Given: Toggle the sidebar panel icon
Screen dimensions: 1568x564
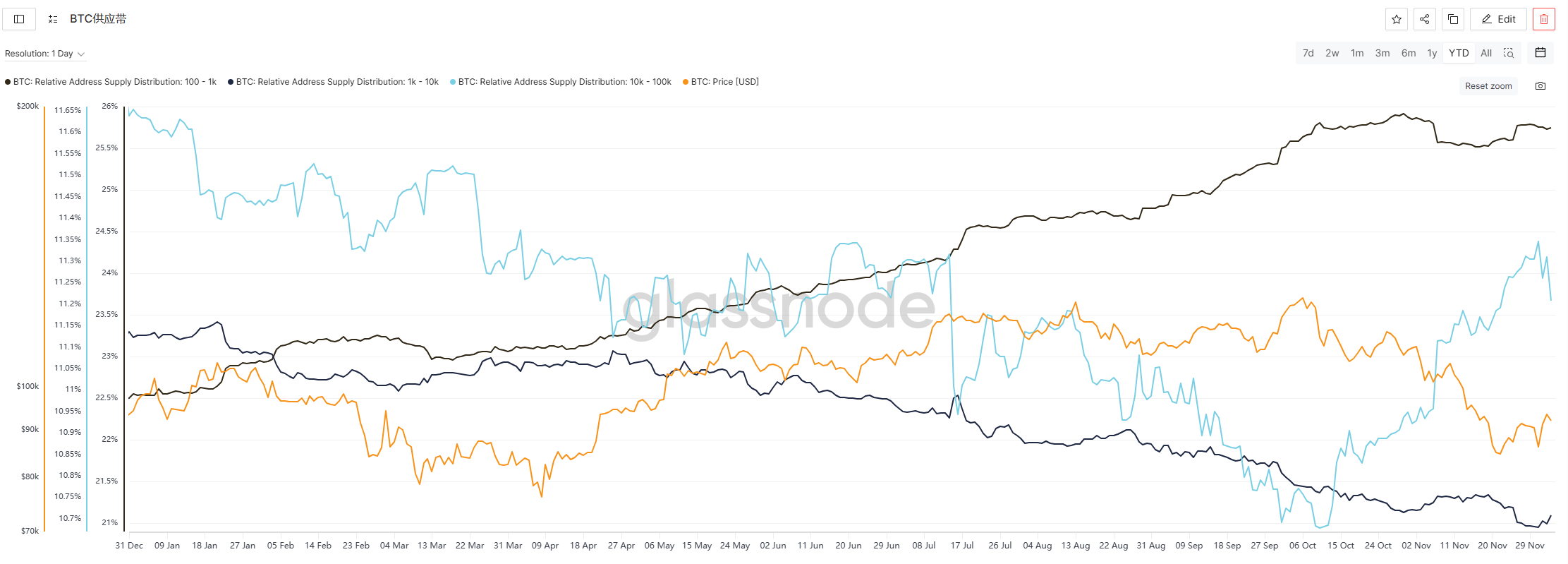Looking at the screenshot, I should click(x=19, y=19).
